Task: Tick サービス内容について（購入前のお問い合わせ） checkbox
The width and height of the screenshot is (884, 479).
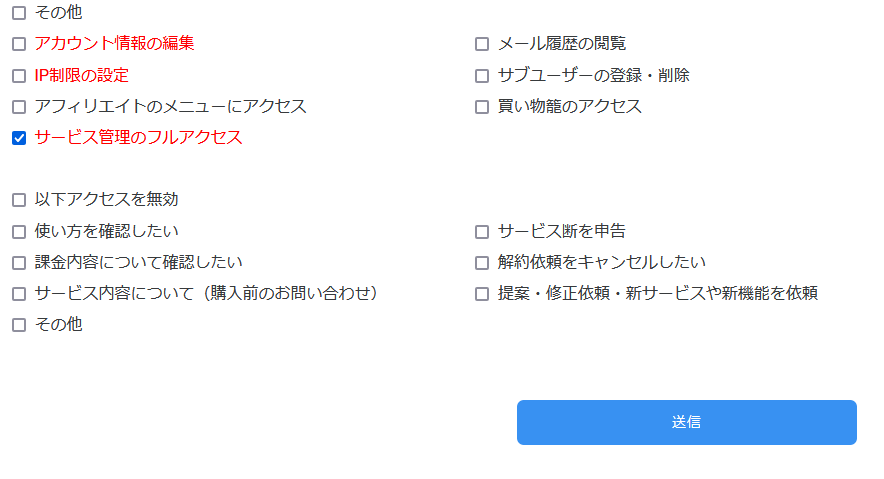Action: coord(19,294)
